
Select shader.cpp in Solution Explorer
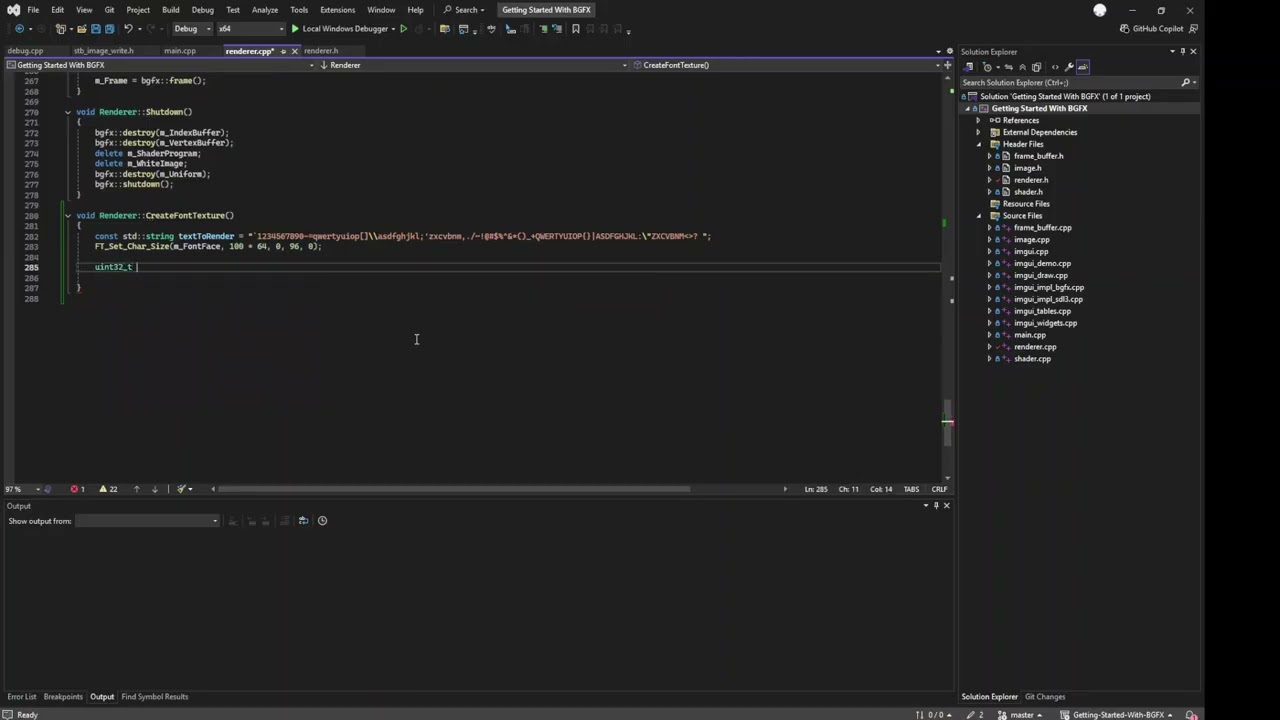point(1032,359)
